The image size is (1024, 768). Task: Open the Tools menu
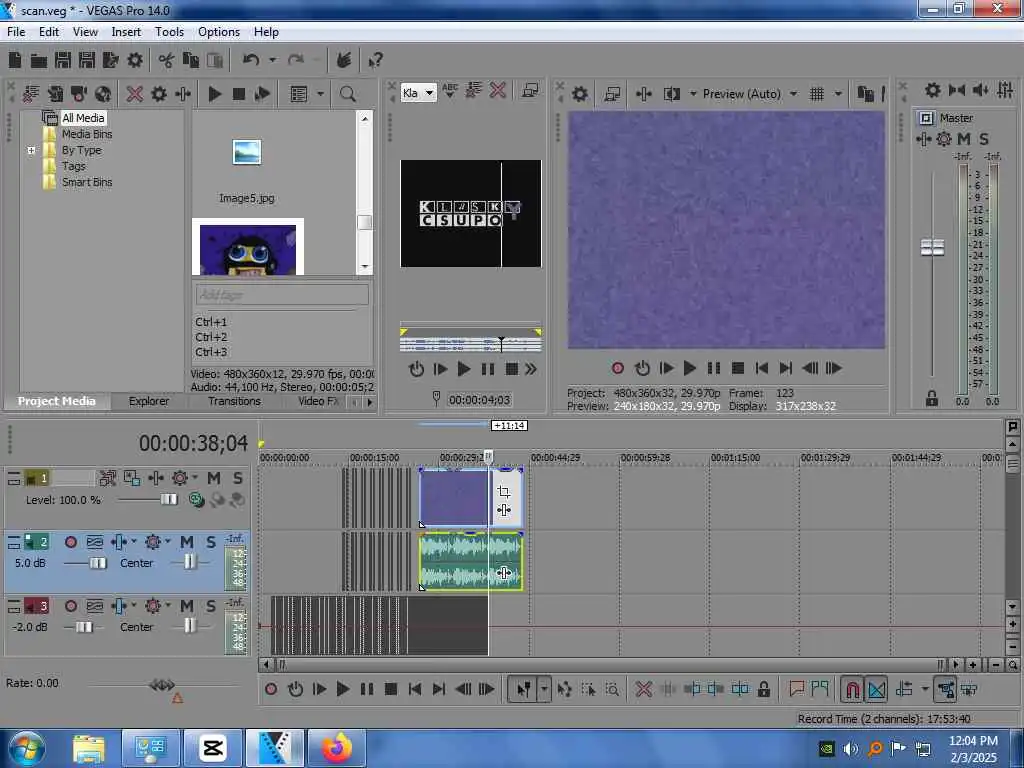coord(169,32)
